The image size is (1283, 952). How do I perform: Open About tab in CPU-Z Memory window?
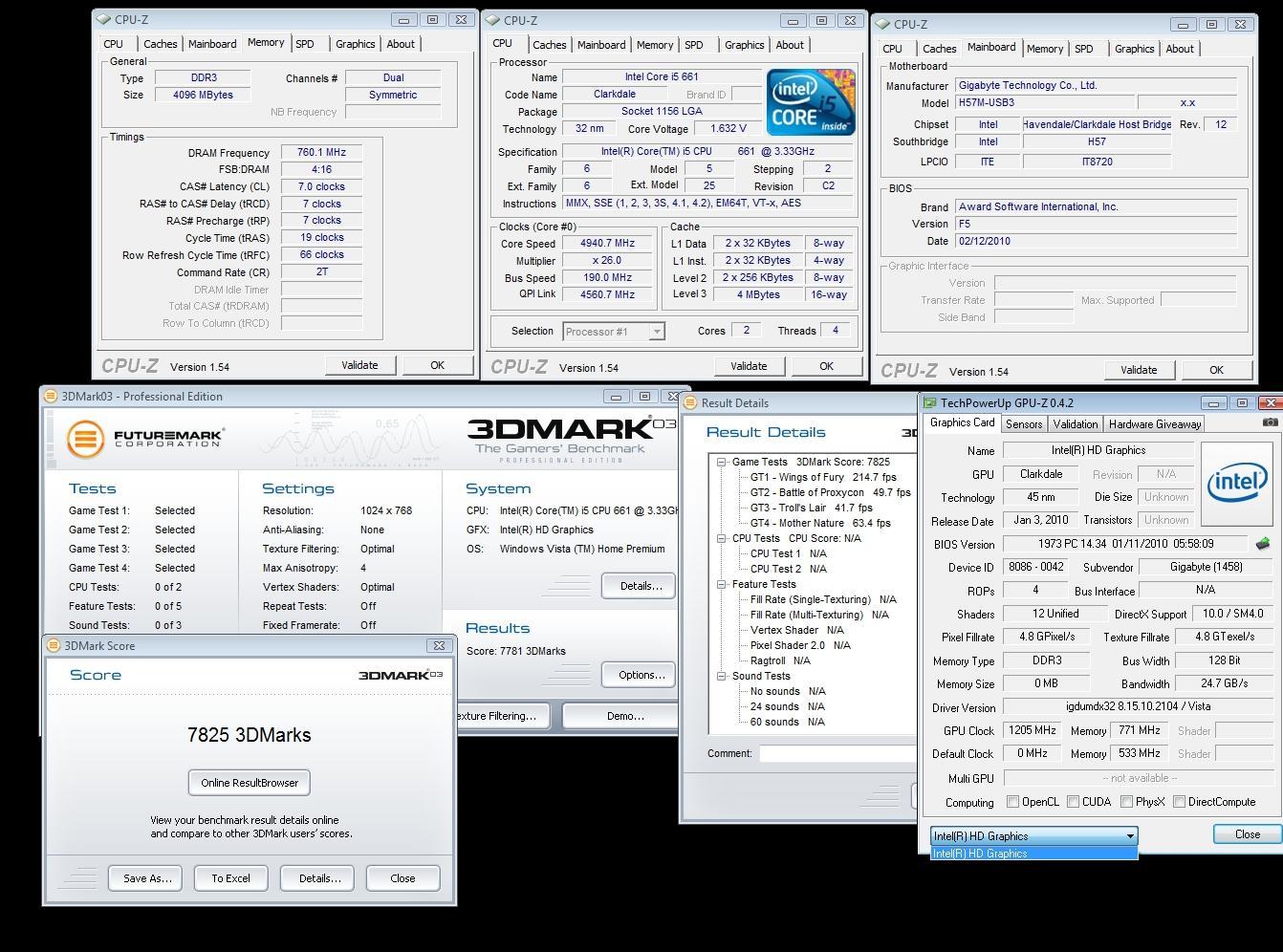point(401,44)
